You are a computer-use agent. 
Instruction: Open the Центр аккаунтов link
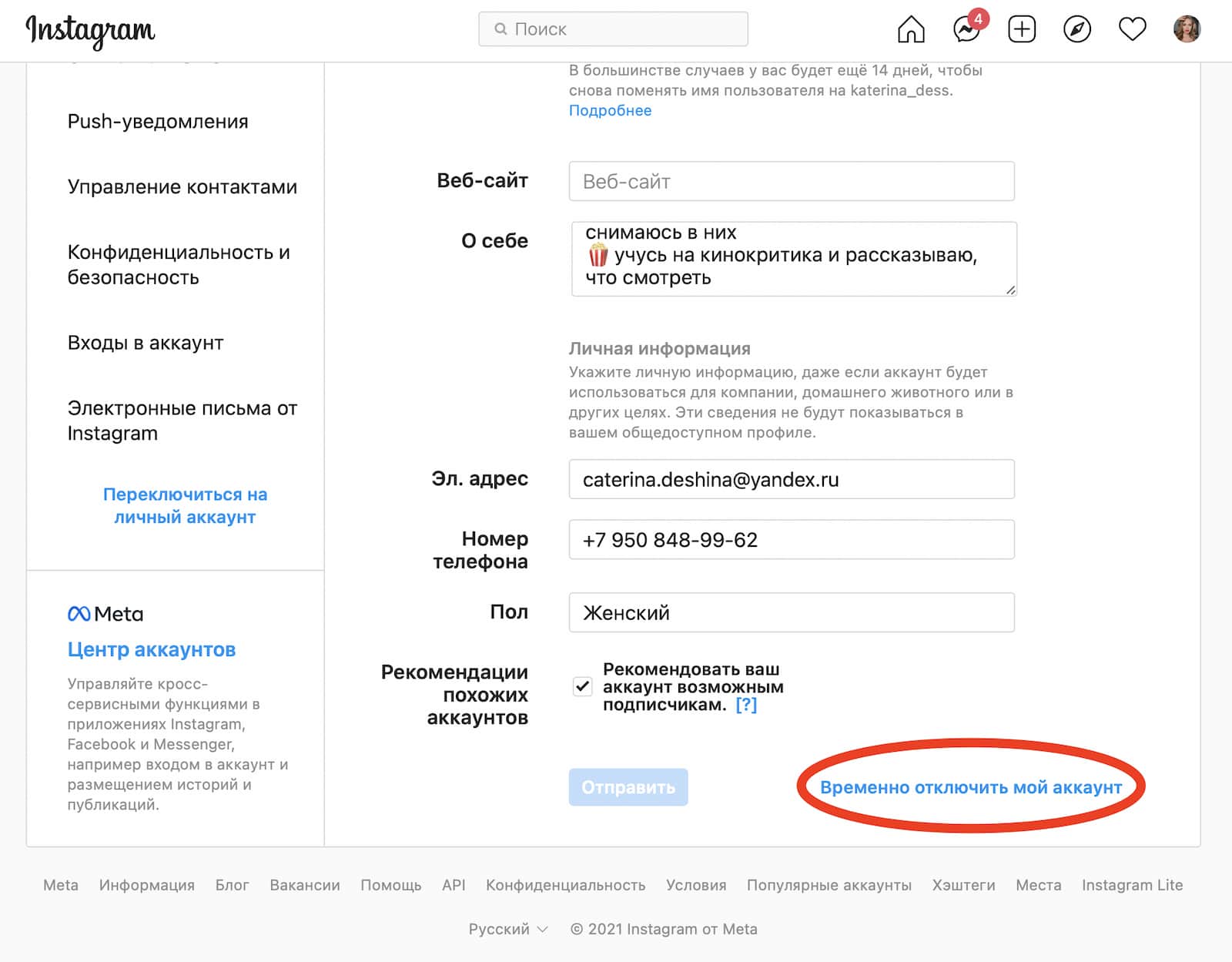(152, 649)
